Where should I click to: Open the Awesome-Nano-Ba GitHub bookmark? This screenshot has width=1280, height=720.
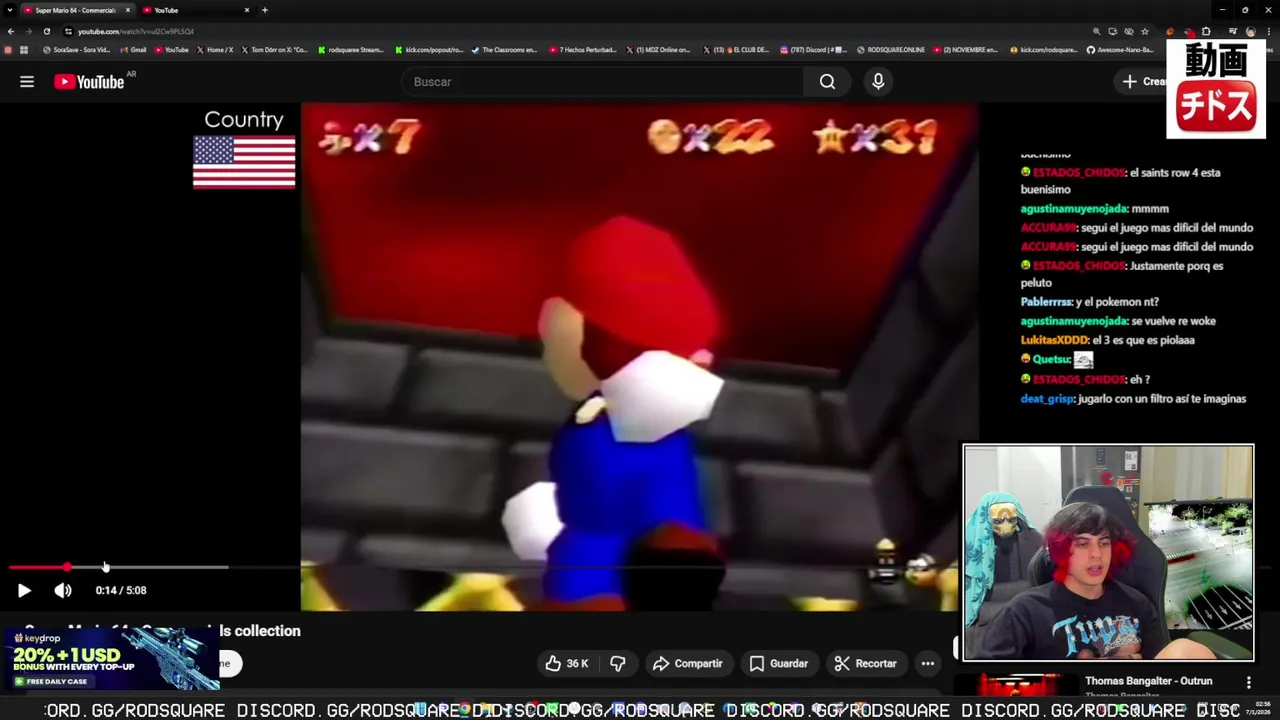(x=1121, y=49)
